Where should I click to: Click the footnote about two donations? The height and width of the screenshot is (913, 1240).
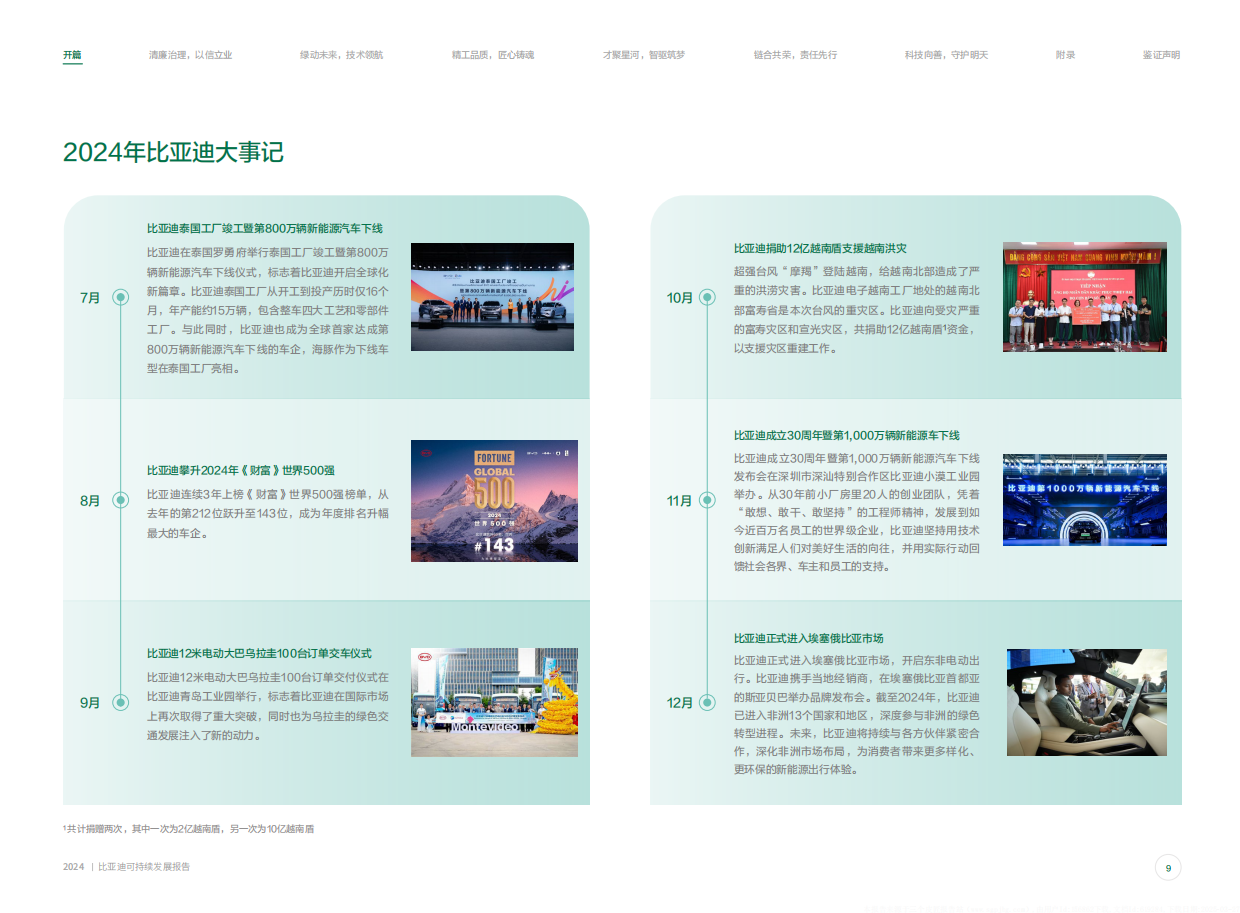point(188,829)
